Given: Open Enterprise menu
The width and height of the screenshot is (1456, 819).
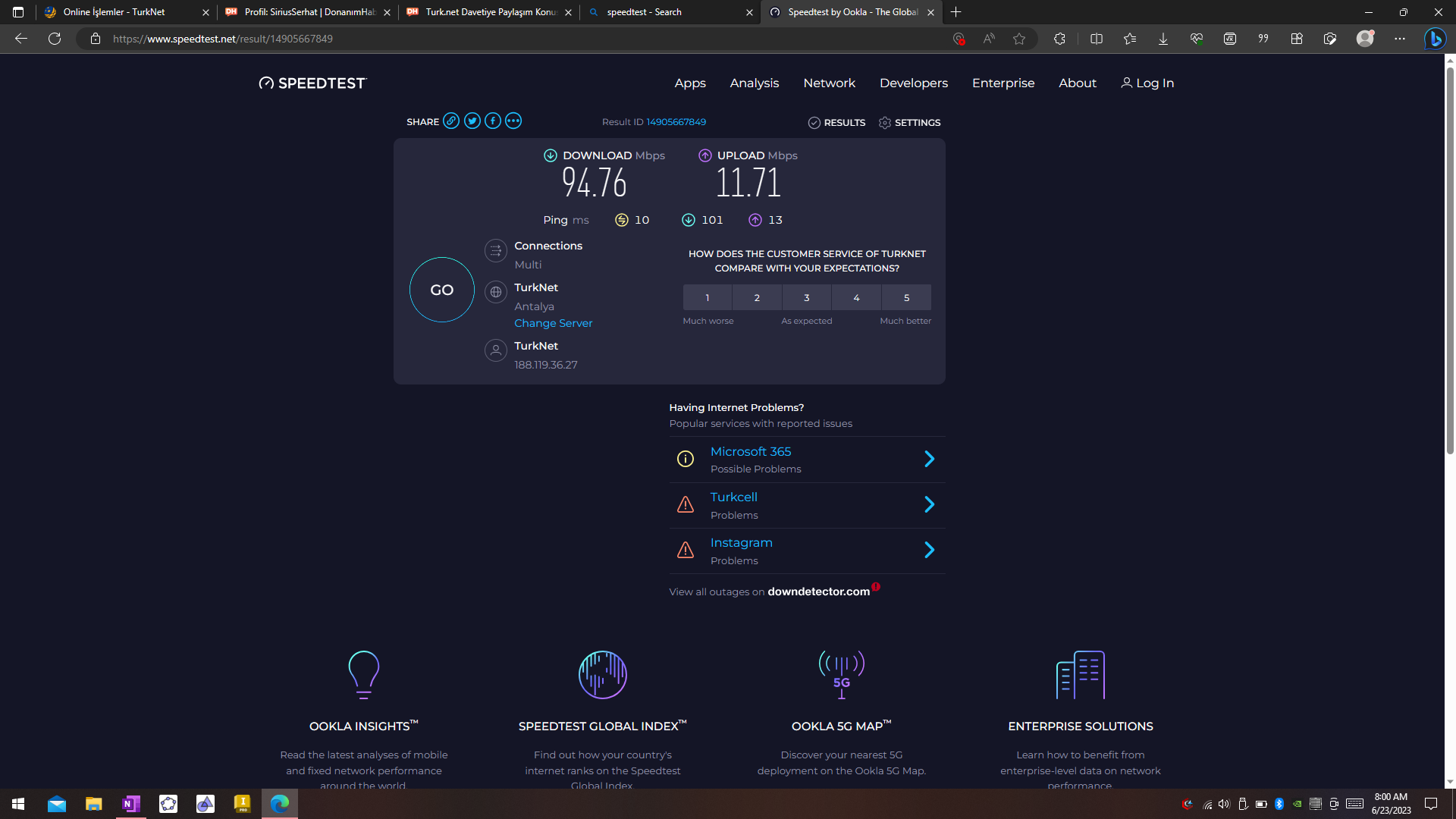Looking at the screenshot, I should pyautogui.click(x=1003, y=83).
